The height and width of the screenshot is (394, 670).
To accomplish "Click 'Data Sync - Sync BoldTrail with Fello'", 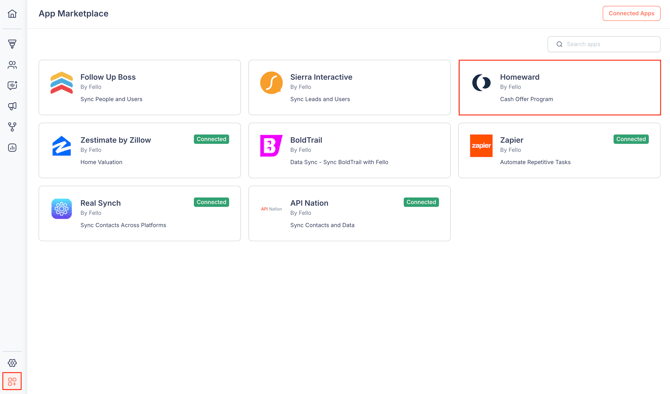I will 339,162.
